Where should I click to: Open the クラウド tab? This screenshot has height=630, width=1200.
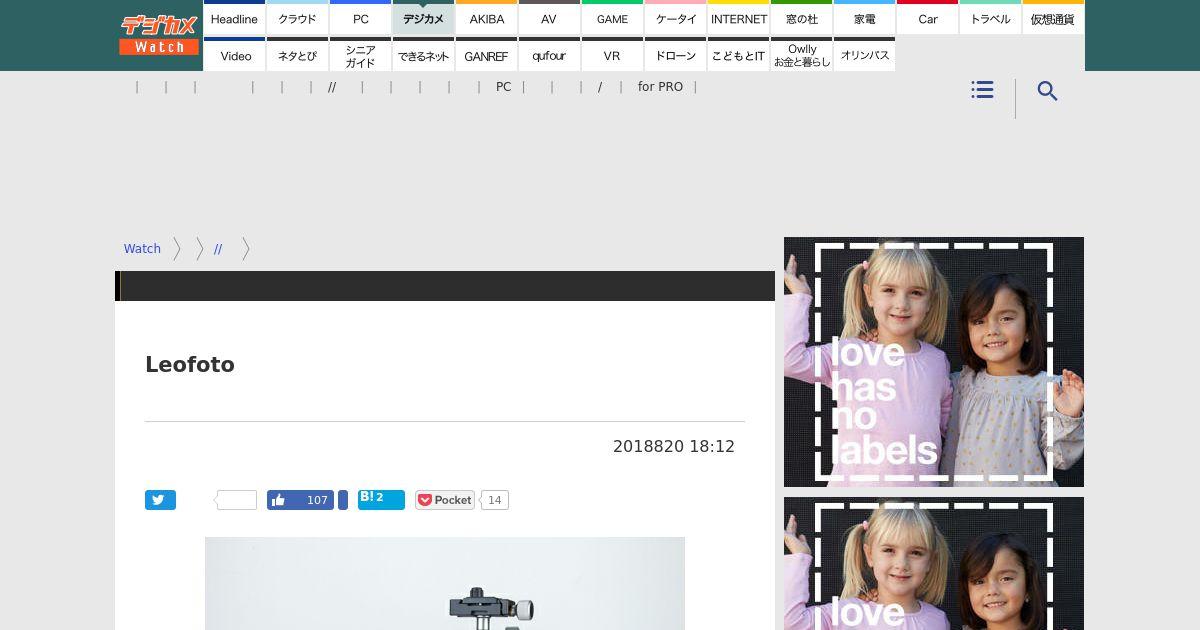click(297, 18)
